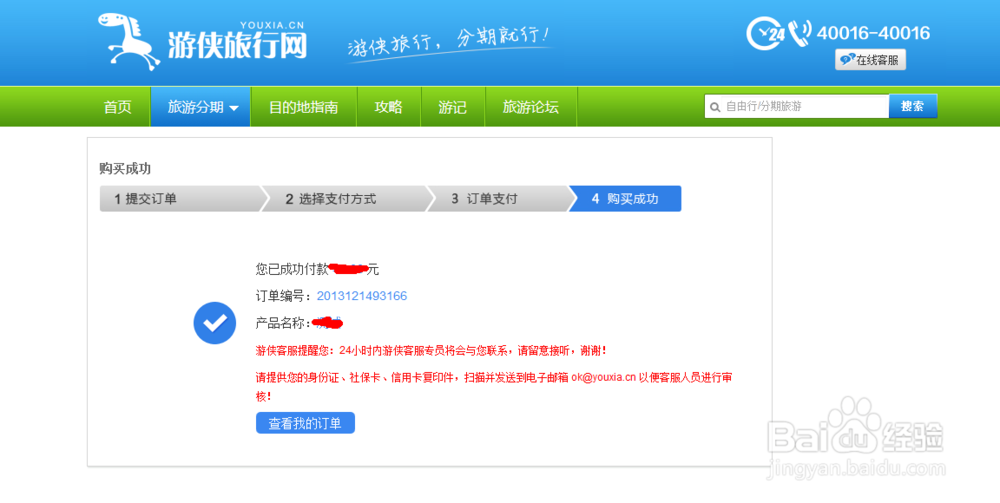1000x503 pixels.
Task: Select step 1 提交订单
Action: tap(180, 199)
